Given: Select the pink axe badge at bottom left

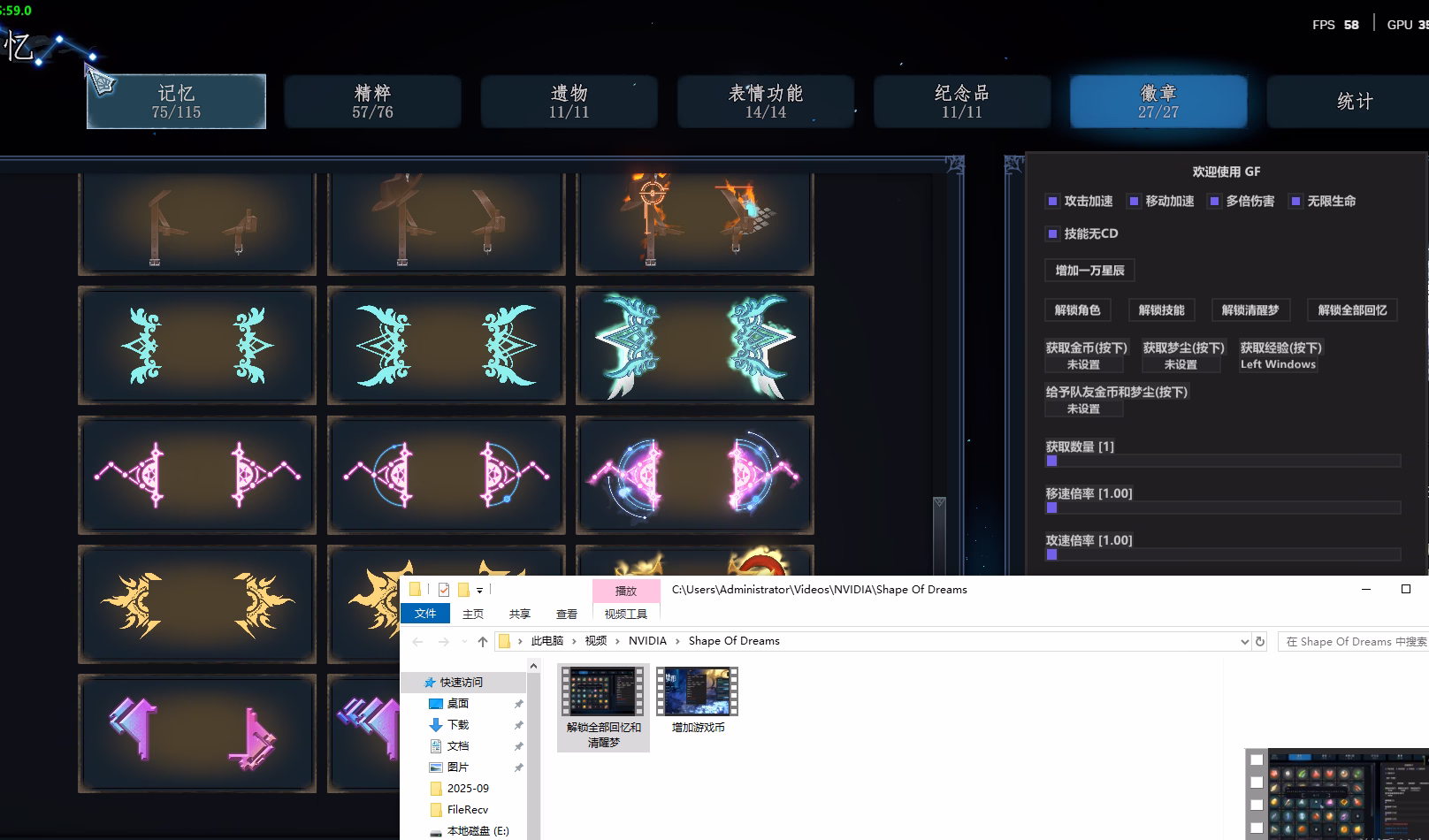Looking at the screenshot, I should coord(196,732).
